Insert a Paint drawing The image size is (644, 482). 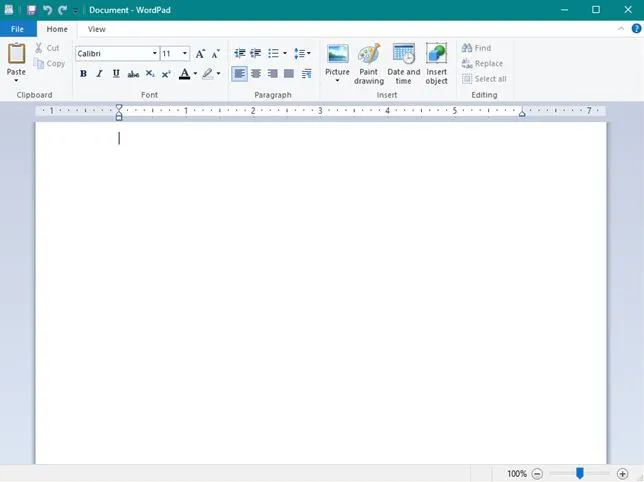(x=368, y=63)
